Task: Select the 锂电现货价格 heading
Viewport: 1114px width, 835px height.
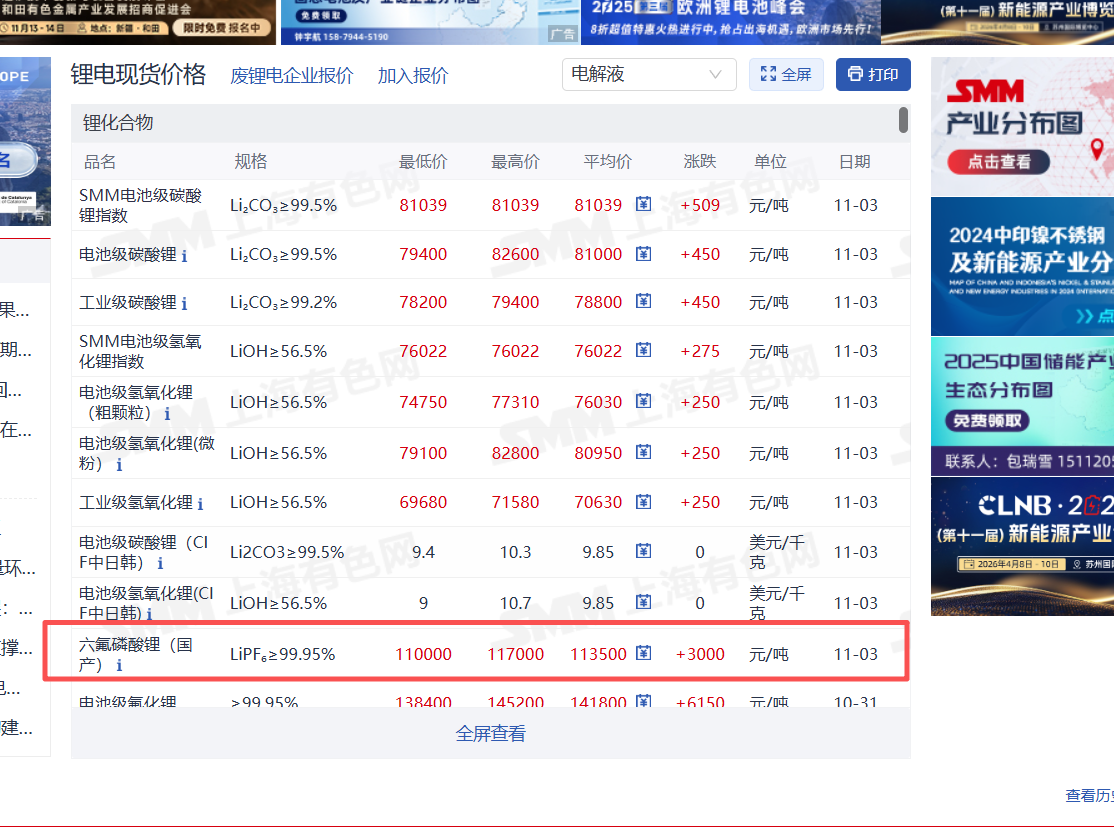Action: [x=139, y=75]
